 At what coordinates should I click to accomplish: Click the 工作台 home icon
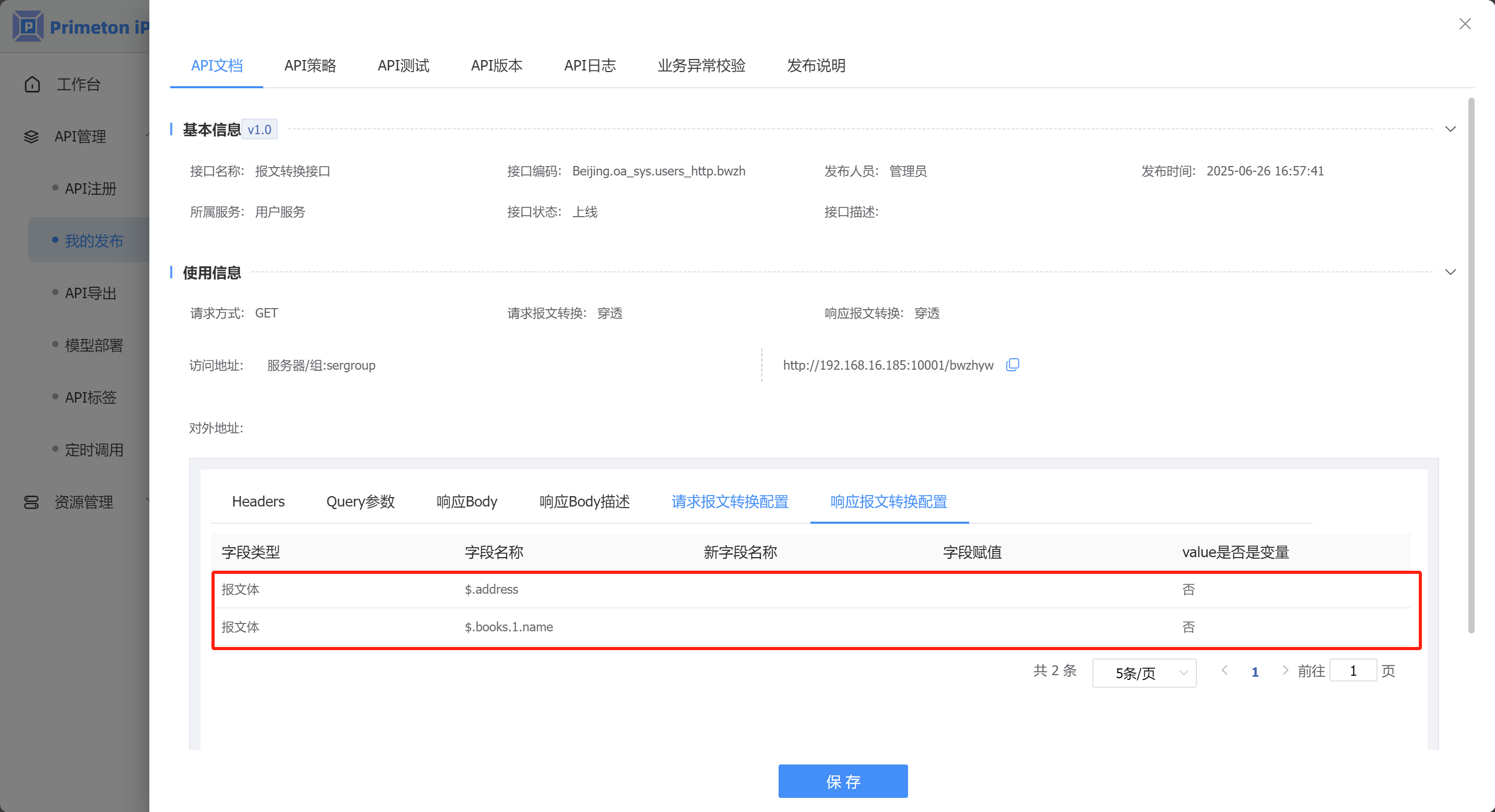[x=32, y=84]
